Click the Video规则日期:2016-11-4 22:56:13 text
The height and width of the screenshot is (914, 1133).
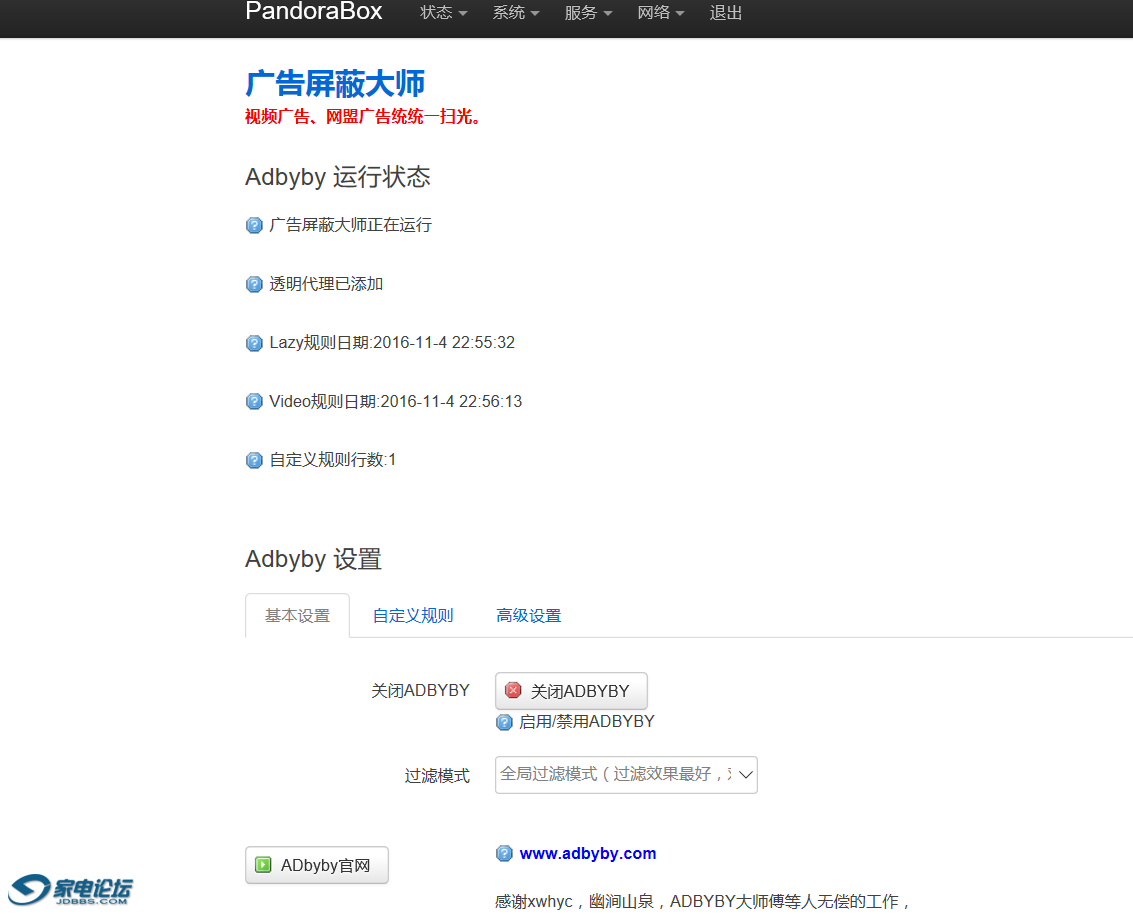395,401
